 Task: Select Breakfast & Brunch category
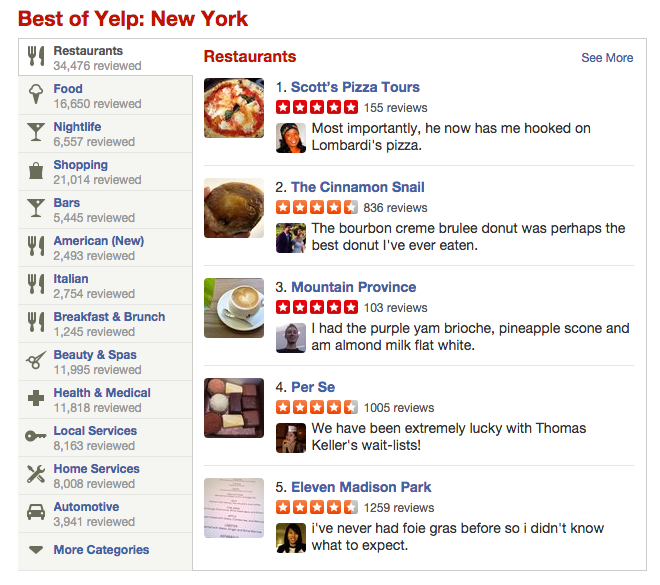pos(109,317)
